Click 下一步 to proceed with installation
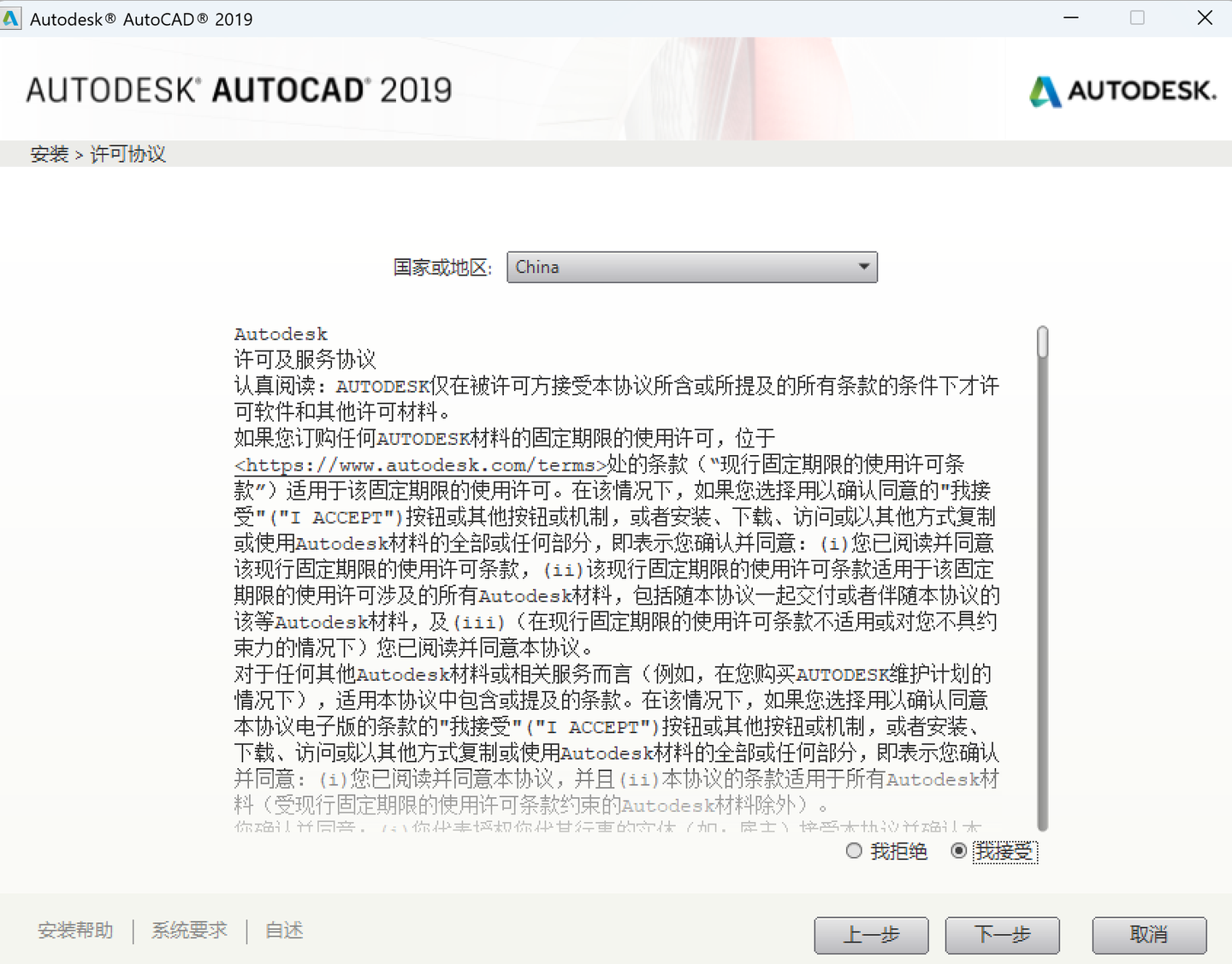Viewport: 1232px width, 964px height. (x=1002, y=935)
